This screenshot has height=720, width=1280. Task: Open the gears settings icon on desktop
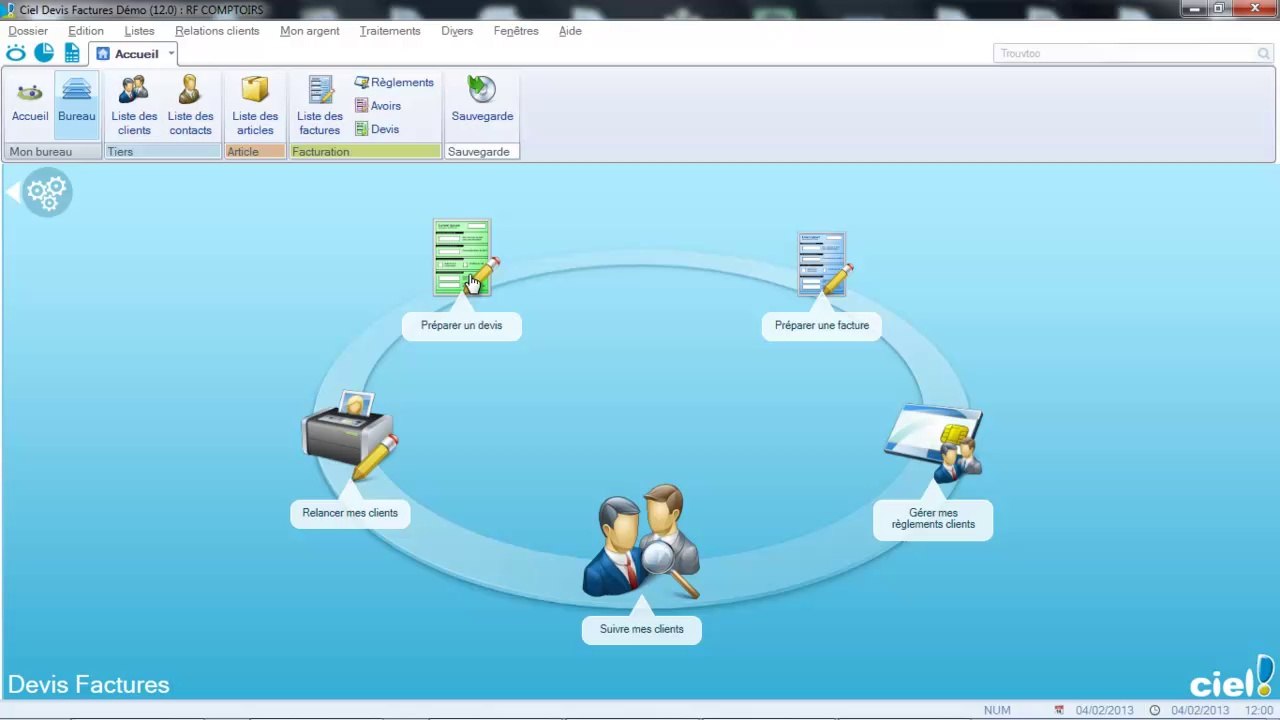47,192
